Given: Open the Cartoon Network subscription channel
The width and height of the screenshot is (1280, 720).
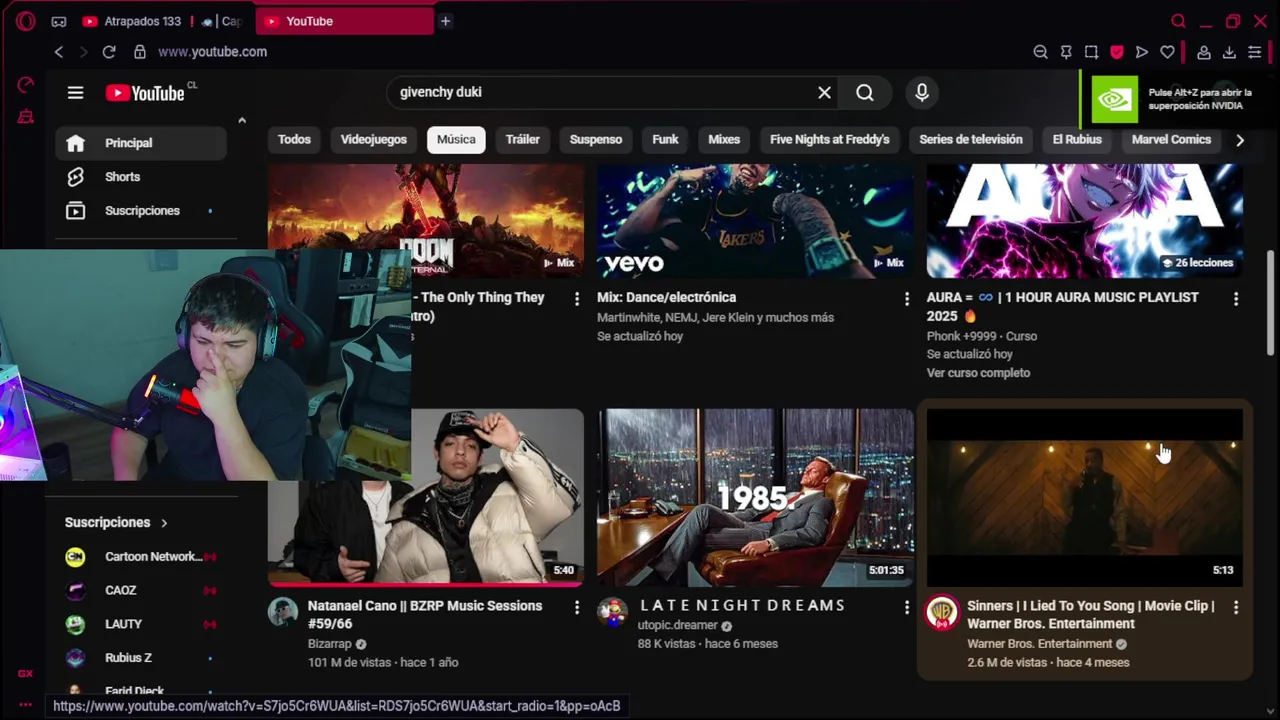Looking at the screenshot, I should 141,557.
